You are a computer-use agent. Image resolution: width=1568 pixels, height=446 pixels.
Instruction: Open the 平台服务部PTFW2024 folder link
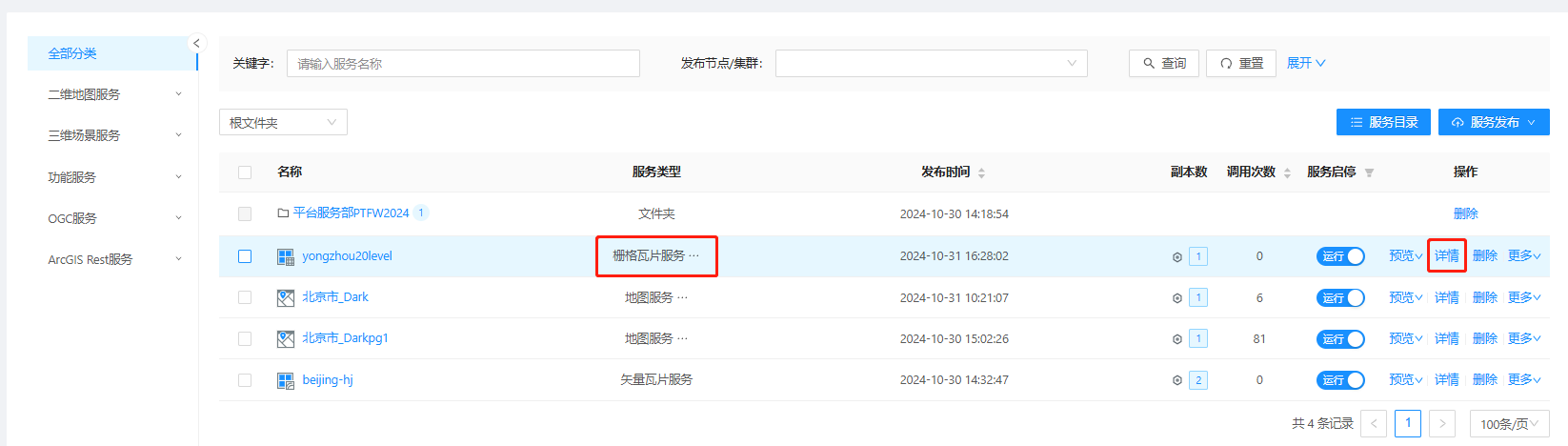pyautogui.click(x=351, y=213)
